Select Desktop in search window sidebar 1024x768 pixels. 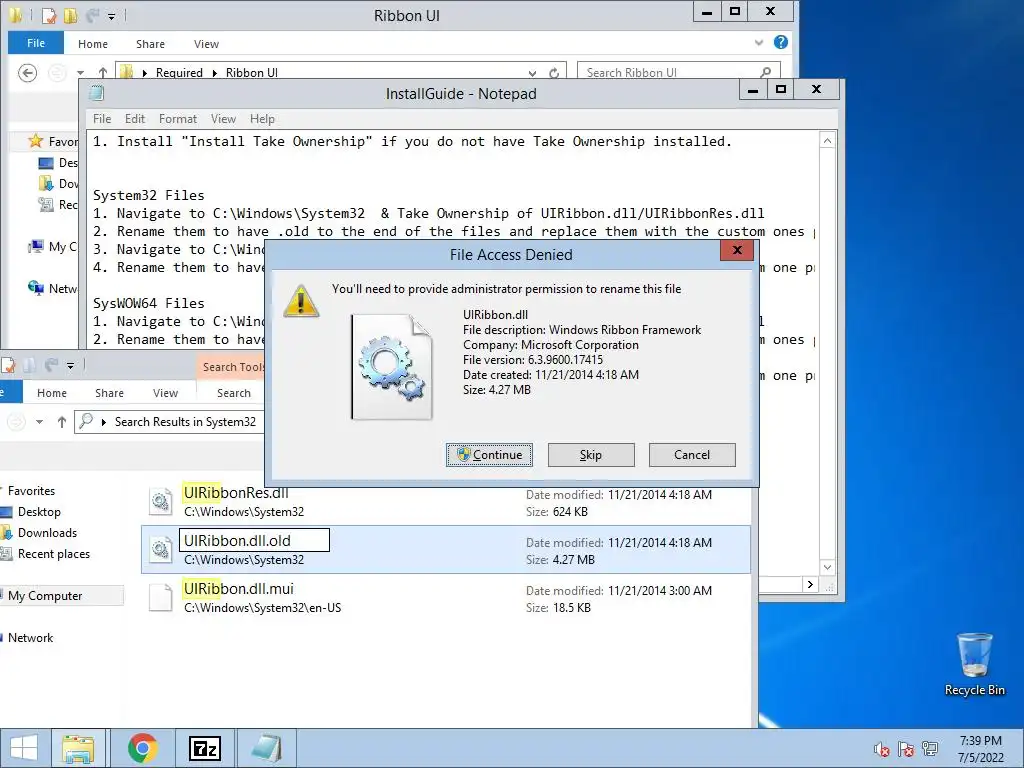coord(39,512)
